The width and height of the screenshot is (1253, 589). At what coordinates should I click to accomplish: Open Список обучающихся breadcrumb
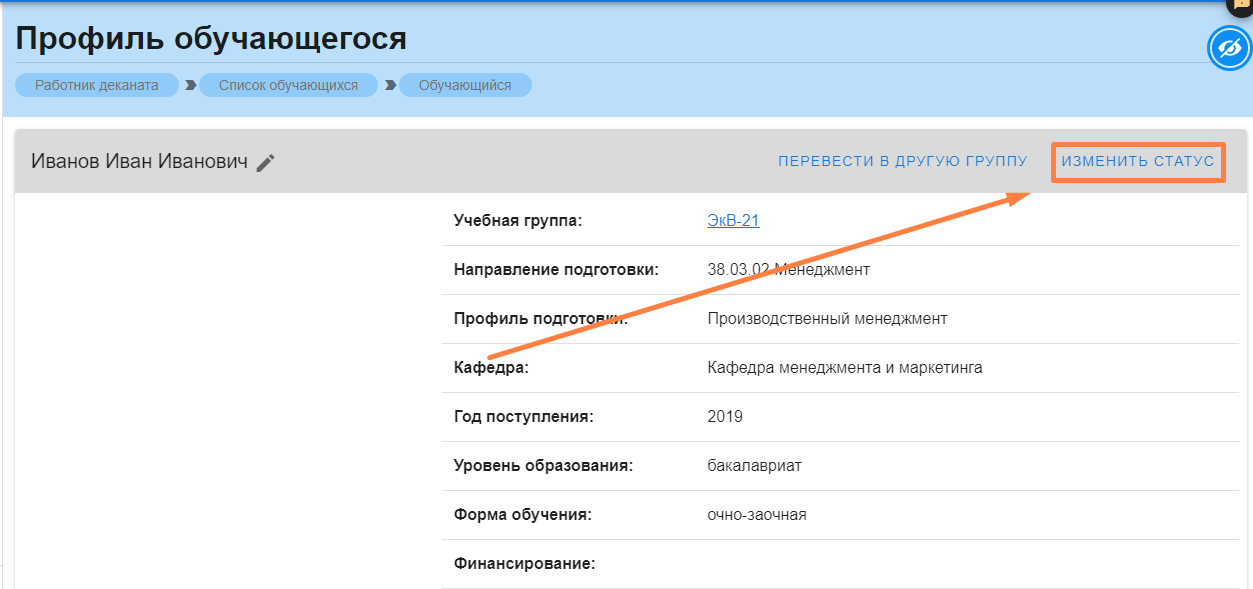288,86
